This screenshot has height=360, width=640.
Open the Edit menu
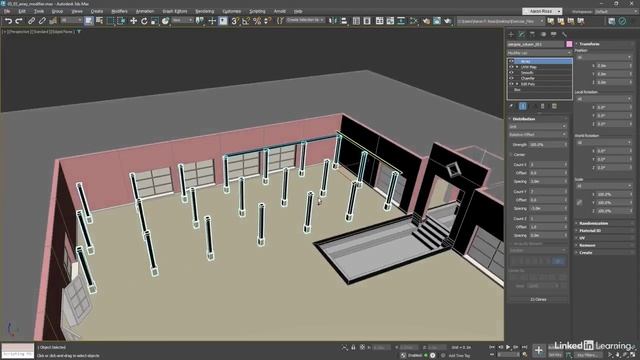[22, 11]
